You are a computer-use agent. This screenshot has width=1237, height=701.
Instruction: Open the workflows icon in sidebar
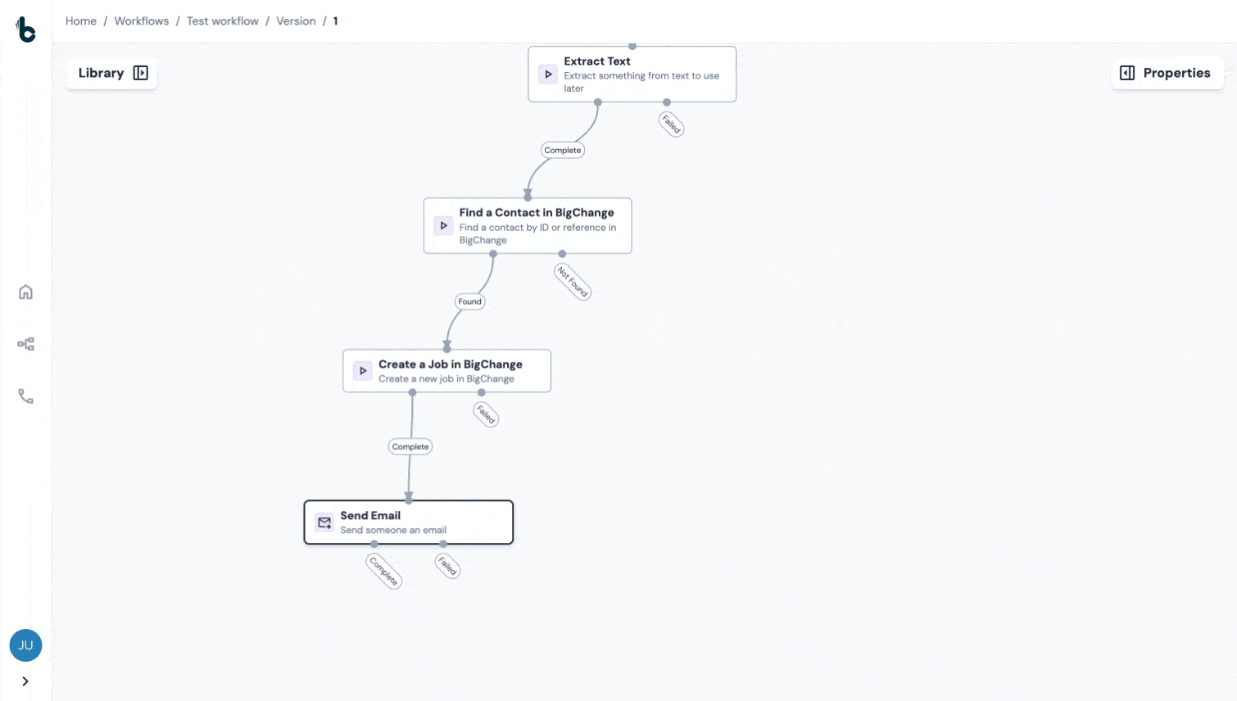pyautogui.click(x=26, y=344)
